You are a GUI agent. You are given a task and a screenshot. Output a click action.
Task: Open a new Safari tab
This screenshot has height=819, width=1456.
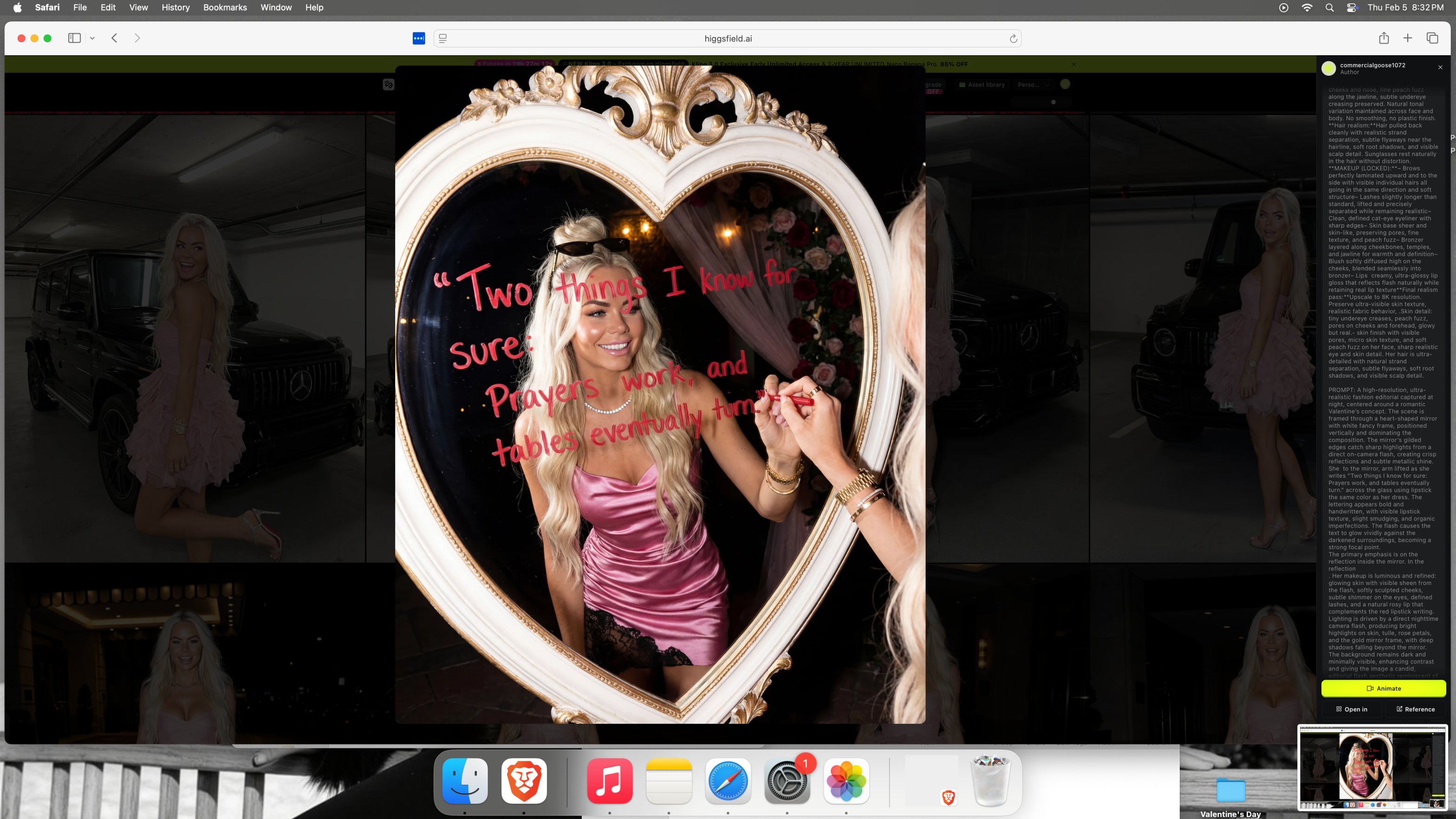1407,38
